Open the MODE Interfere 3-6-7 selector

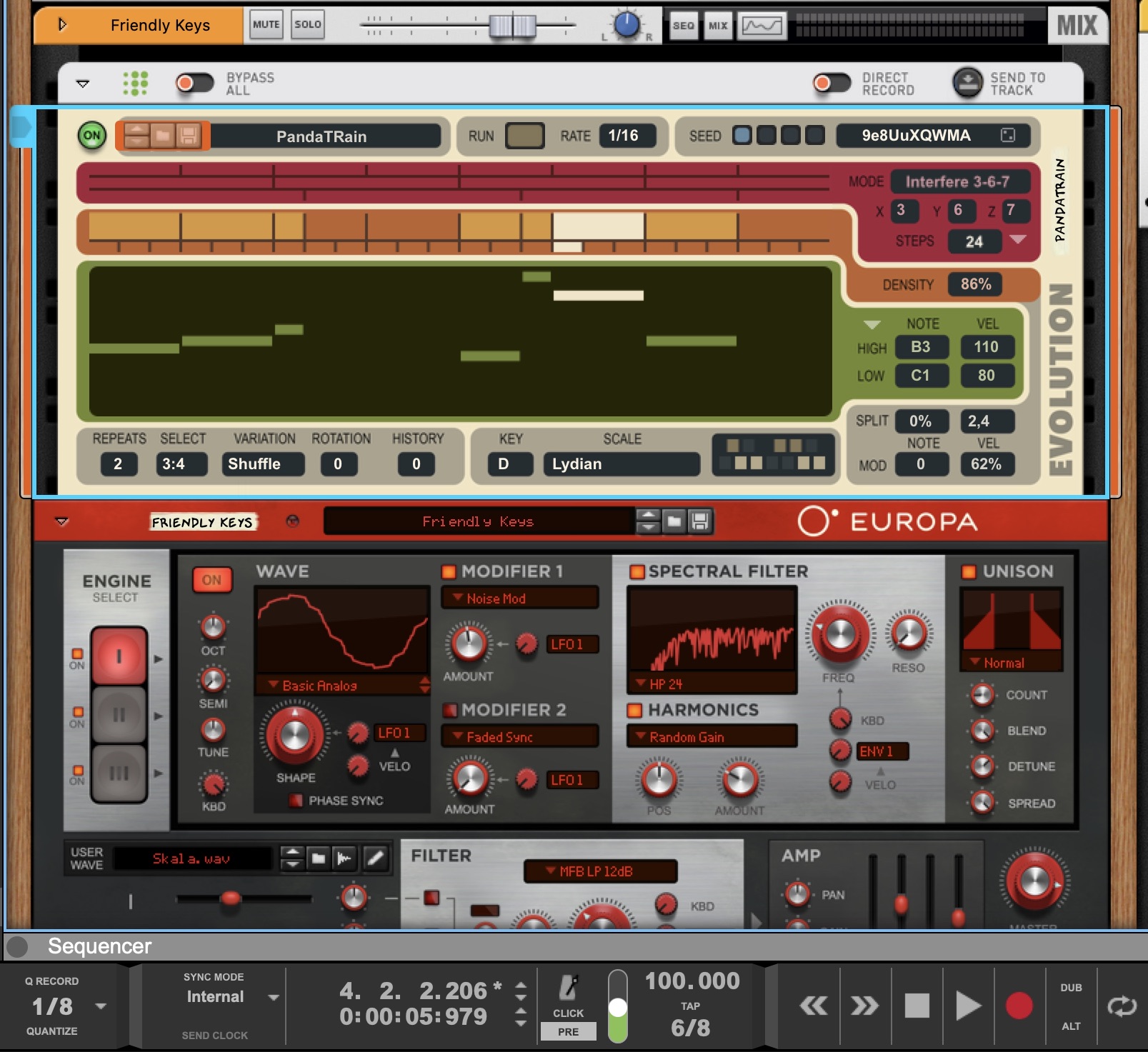(960, 181)
